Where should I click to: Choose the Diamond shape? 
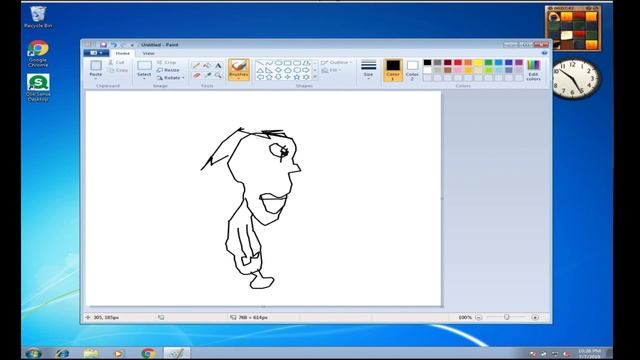click(278, 70)
